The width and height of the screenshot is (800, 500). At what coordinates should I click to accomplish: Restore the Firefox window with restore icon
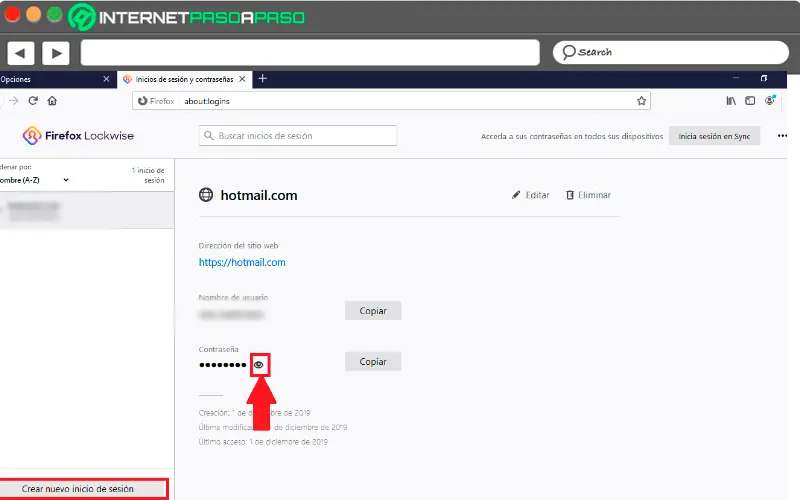click(x=764, y=78)
